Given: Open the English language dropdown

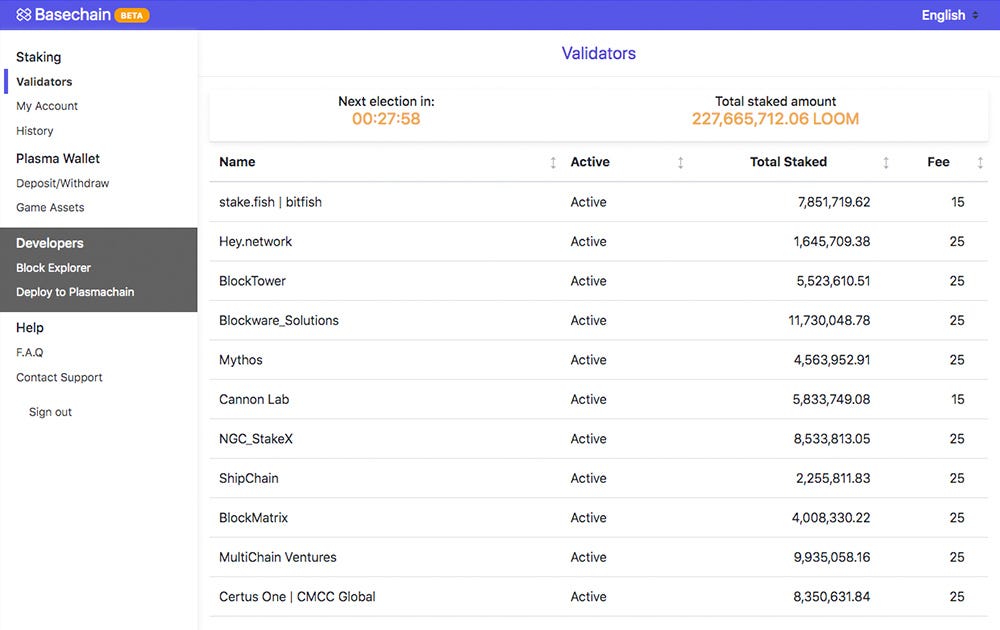Looking at the screenshot, I should (x=950, y=15).
